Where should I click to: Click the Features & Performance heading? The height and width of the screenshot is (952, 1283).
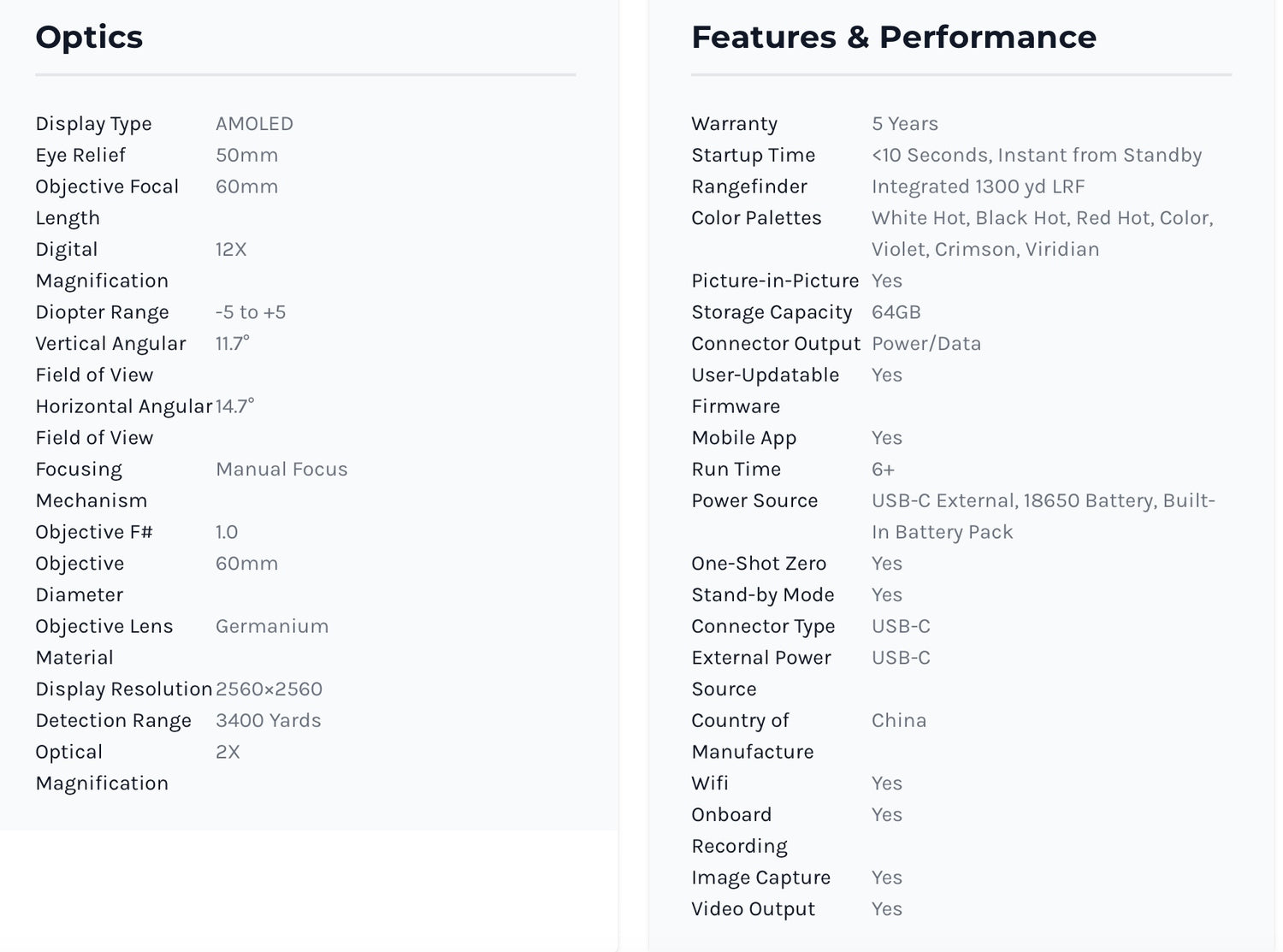pos(894,38)
